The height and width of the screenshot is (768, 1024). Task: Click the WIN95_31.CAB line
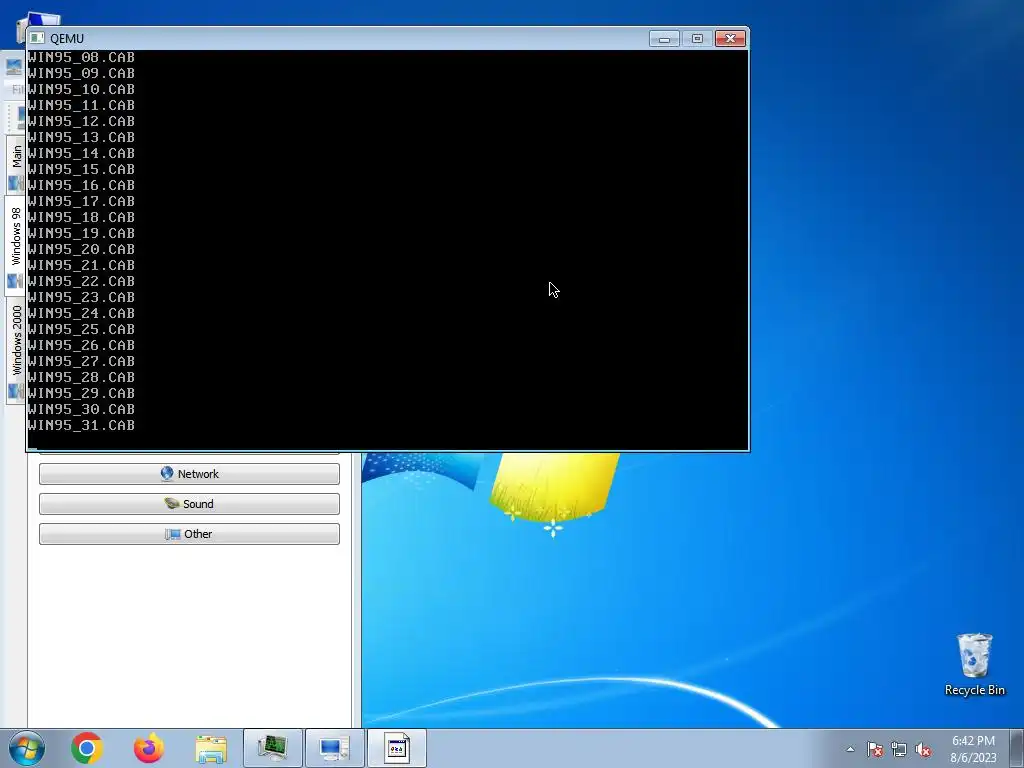81,425
